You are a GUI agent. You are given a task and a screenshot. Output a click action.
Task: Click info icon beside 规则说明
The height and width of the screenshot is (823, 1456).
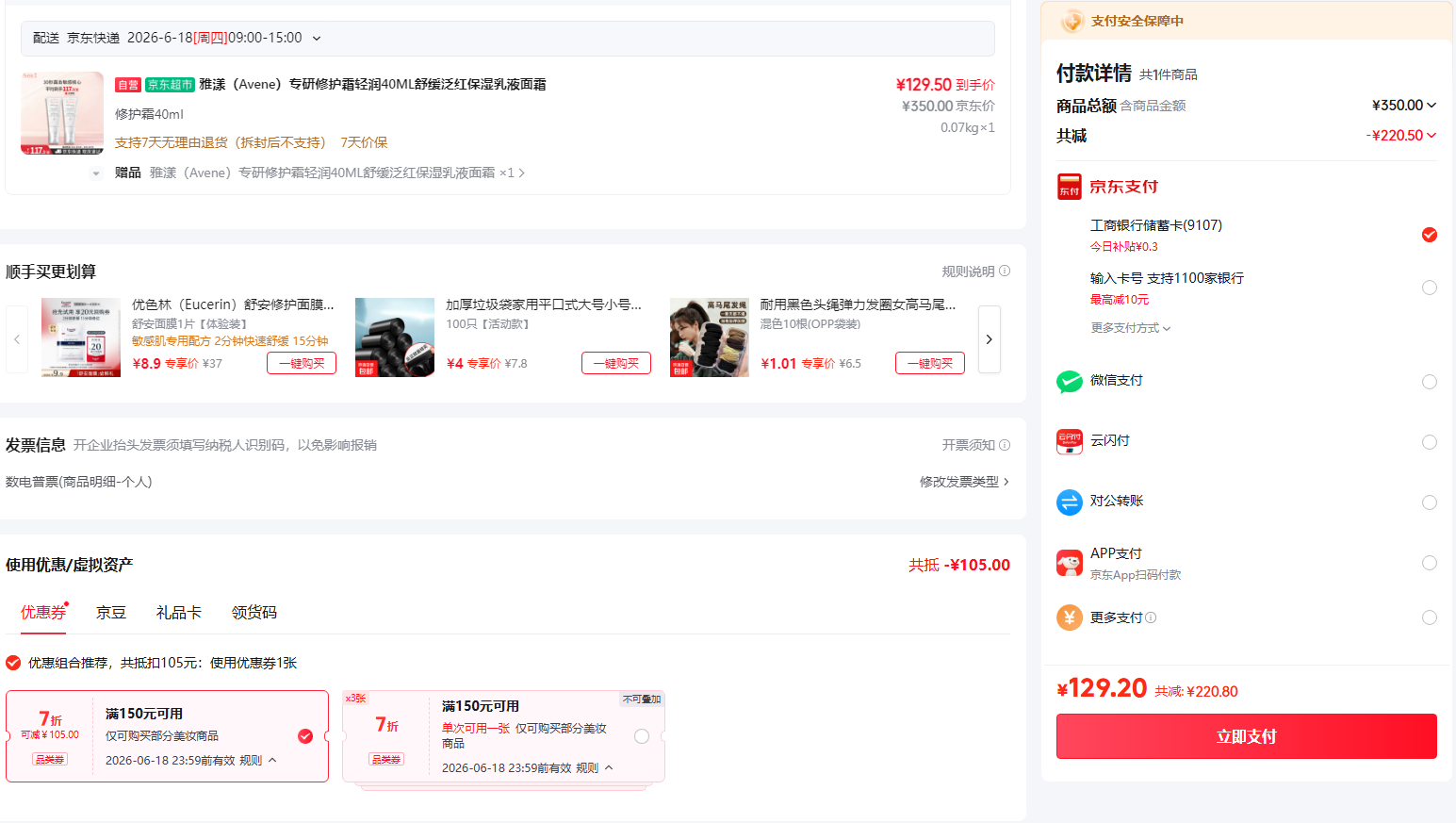(1005, 272)
